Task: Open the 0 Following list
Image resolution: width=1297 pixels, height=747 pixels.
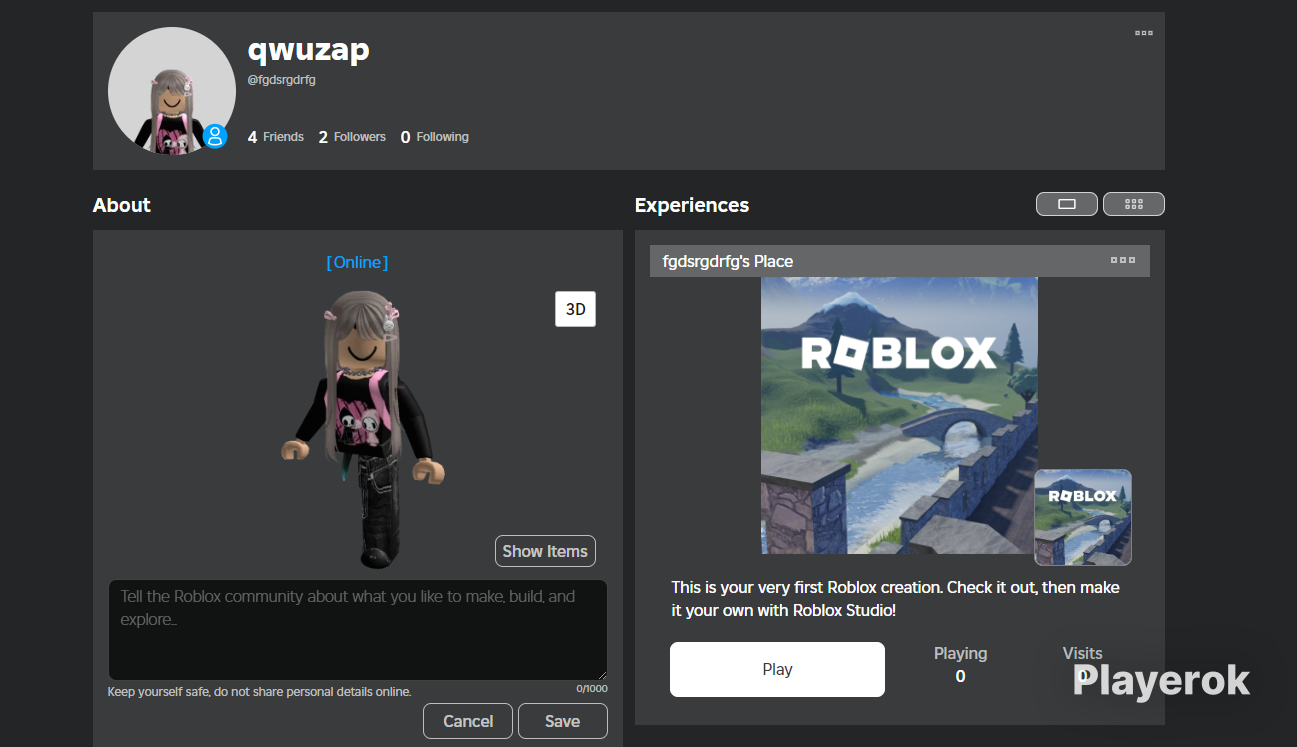Action: [x=435, y=137]
